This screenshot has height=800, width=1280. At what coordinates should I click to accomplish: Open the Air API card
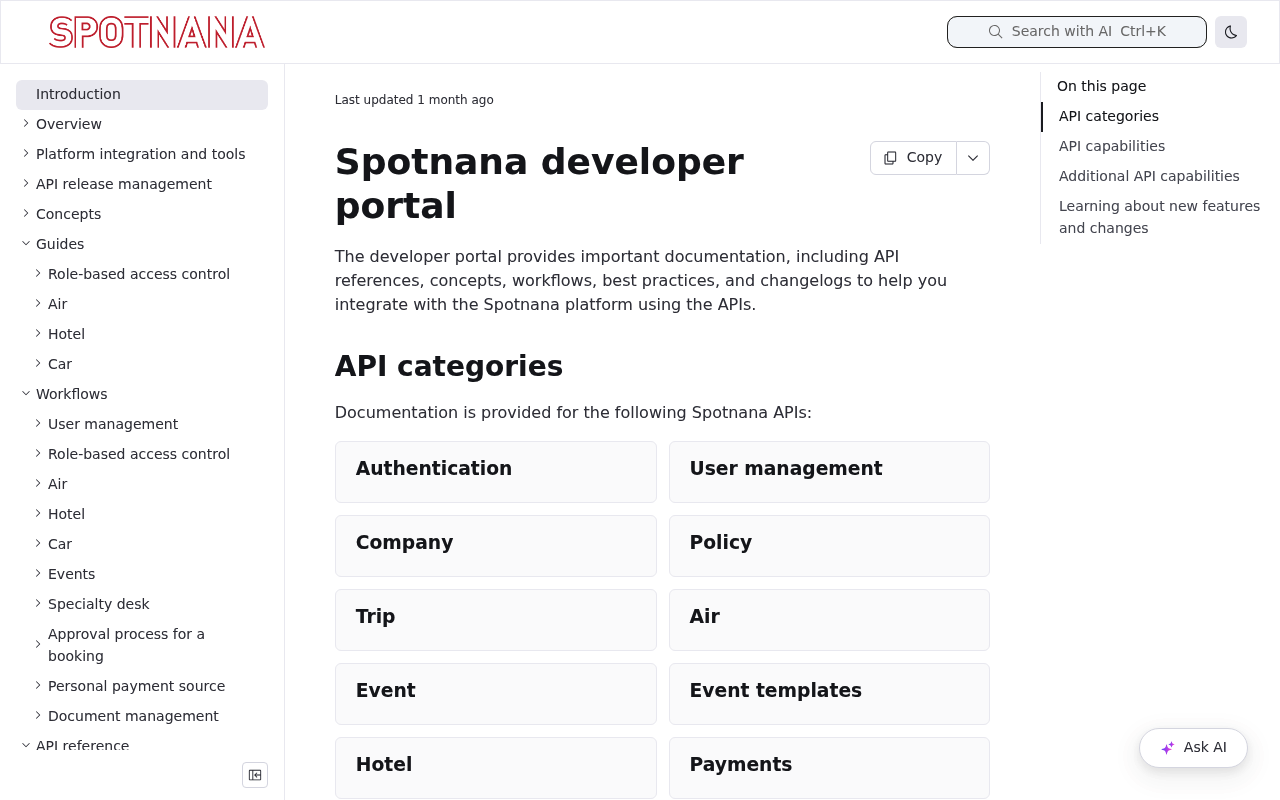(x=829, y=620)
